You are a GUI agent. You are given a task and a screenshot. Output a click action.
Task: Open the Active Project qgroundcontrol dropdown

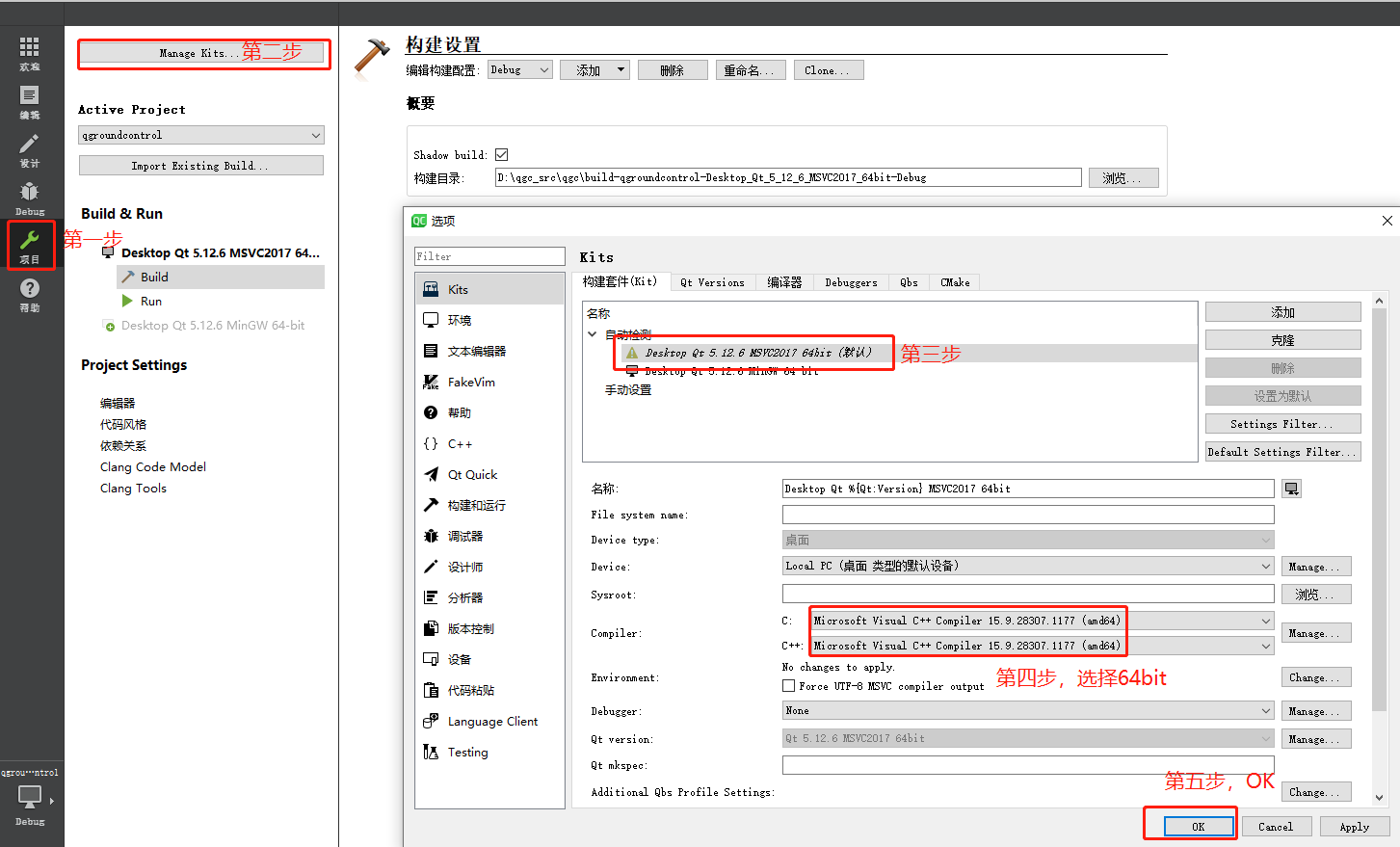(x=200, y=135)
